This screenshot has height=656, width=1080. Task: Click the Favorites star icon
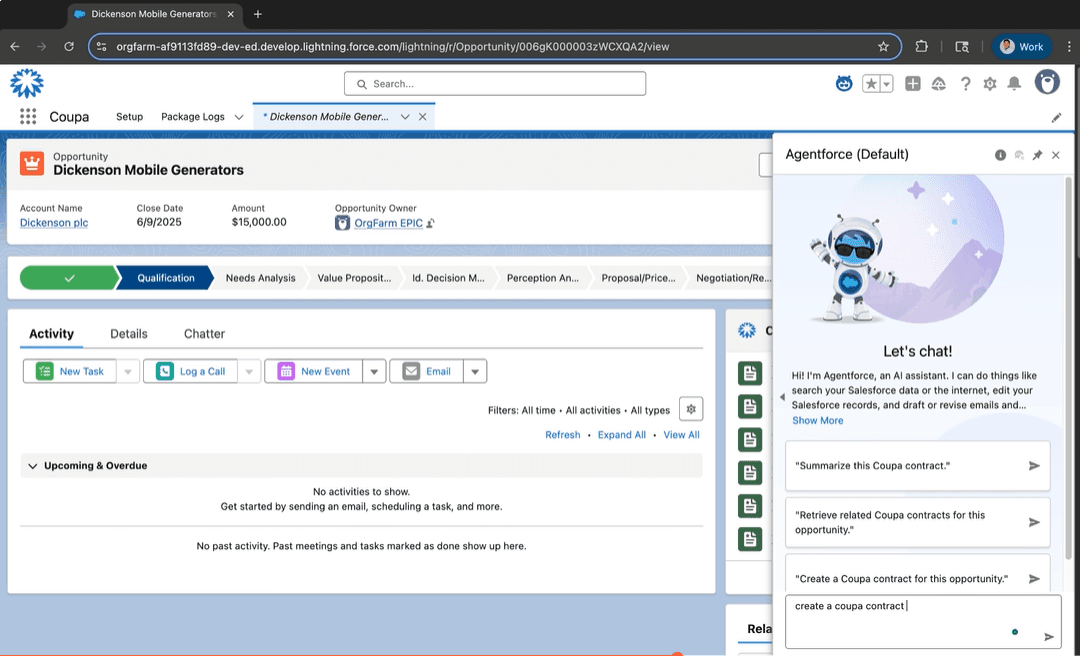(x=871, y=84)
